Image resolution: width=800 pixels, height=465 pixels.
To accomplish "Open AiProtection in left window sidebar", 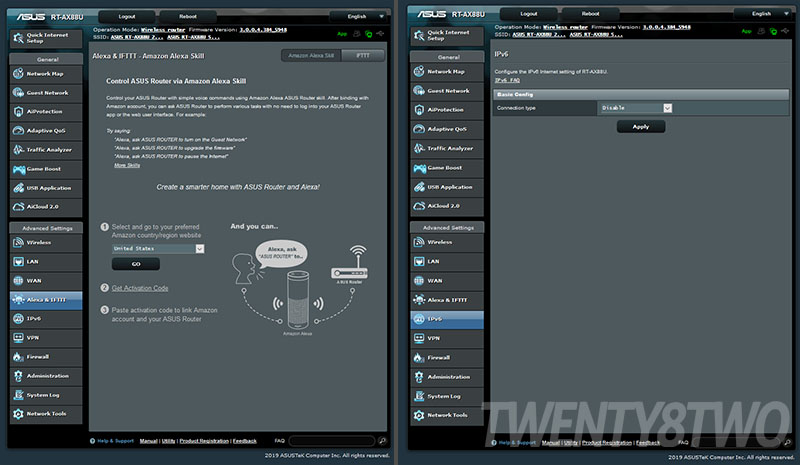I will tap(46, 112).
